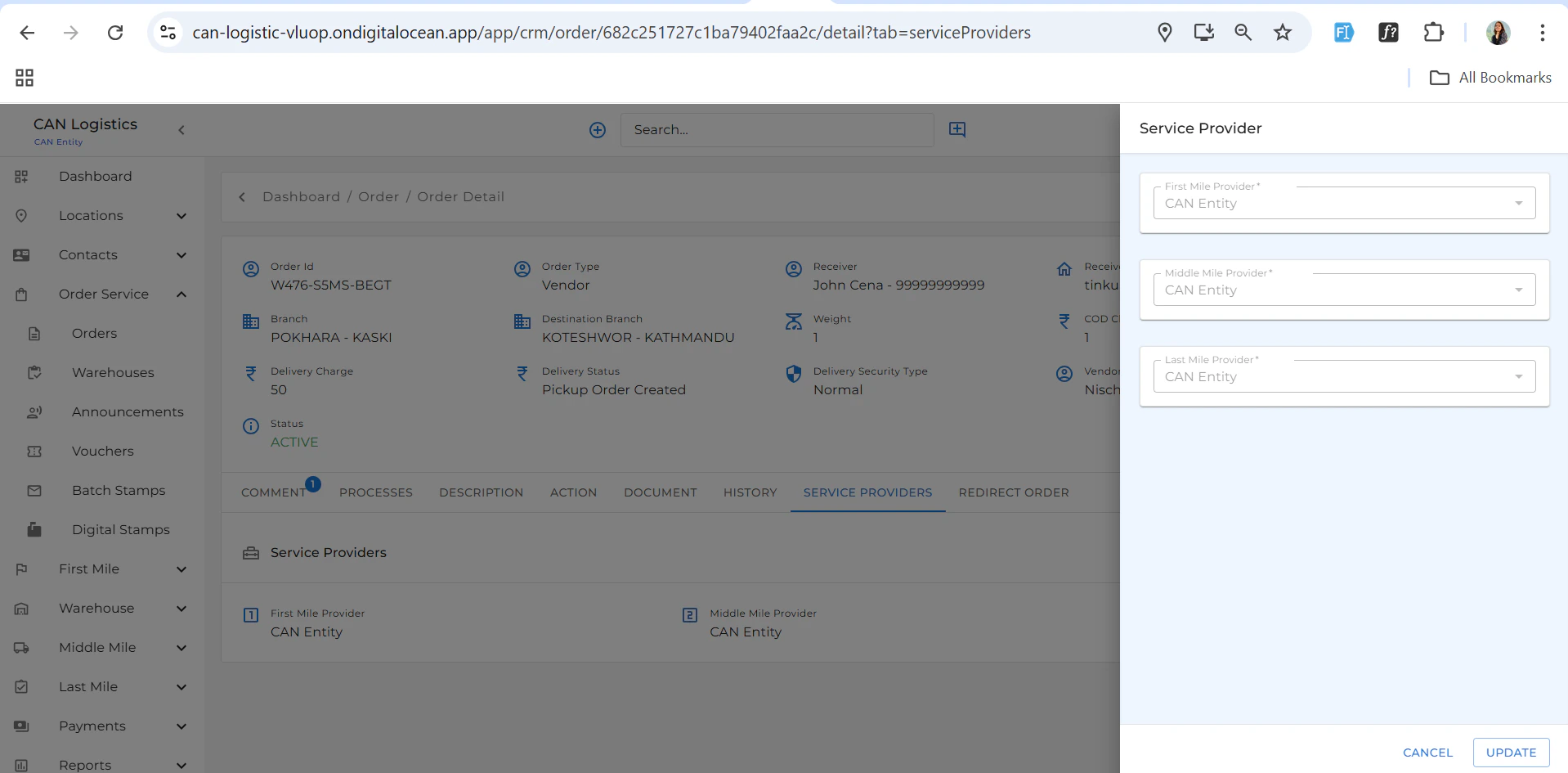This screenshot has width=1568, height=773.
Task: Click the Middle Mile Provider number-two icon
Action: 690,615
